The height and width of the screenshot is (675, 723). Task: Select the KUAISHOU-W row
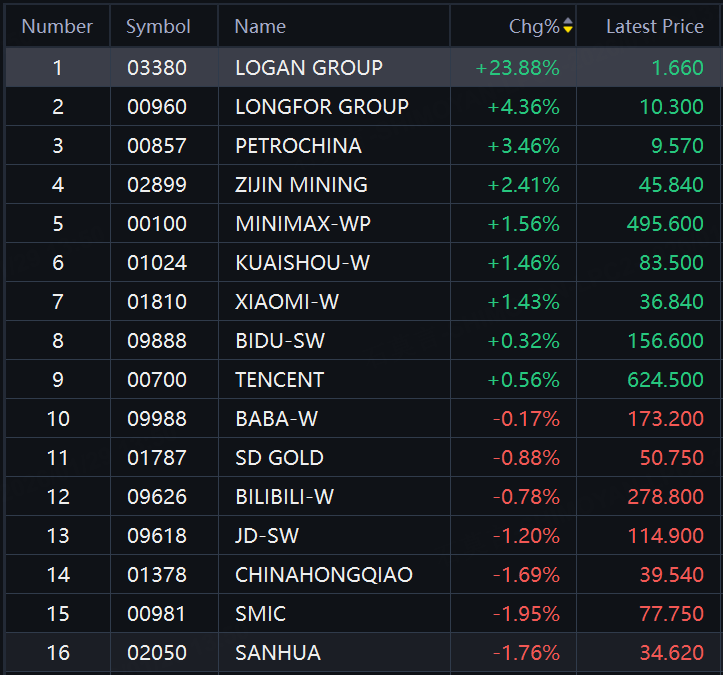pyautogui.click(x=302, y=263)
